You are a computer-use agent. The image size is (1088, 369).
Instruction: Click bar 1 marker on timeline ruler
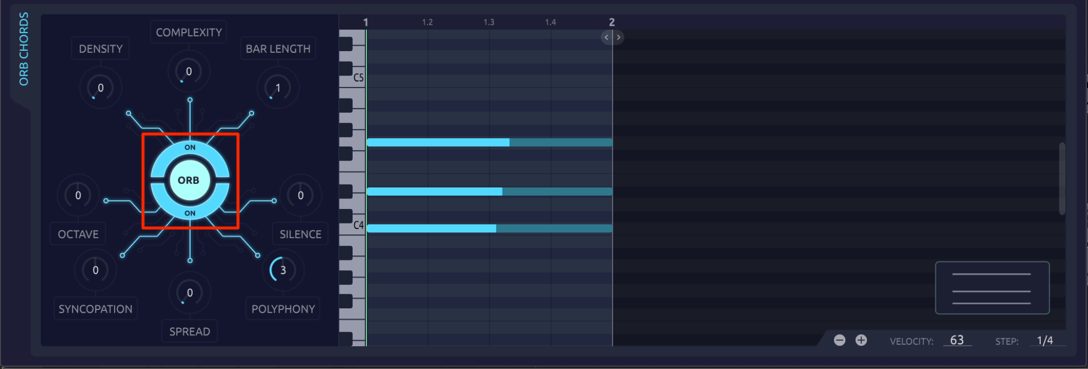(x=366, y=22)
